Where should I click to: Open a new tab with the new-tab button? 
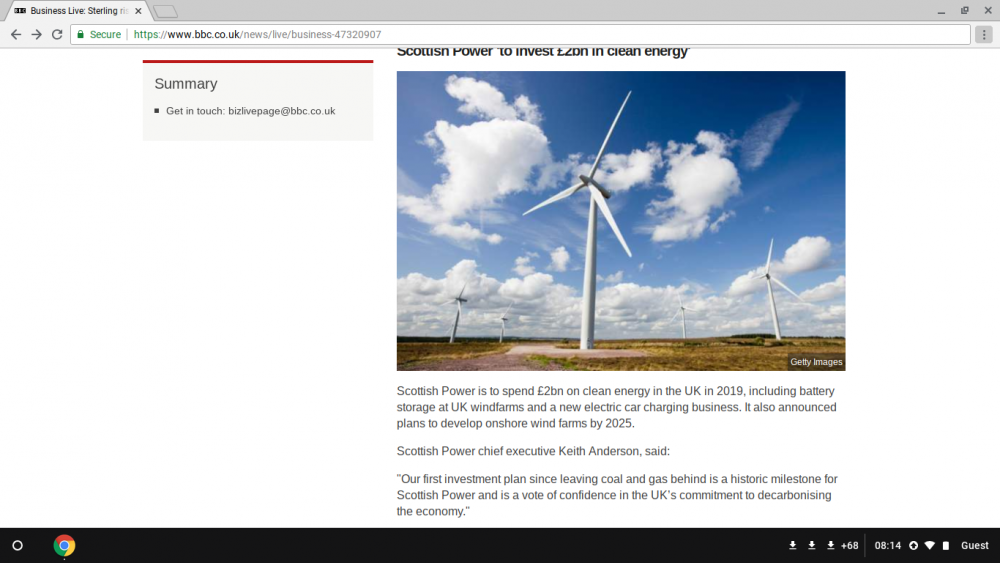click(x=165, y=11)
